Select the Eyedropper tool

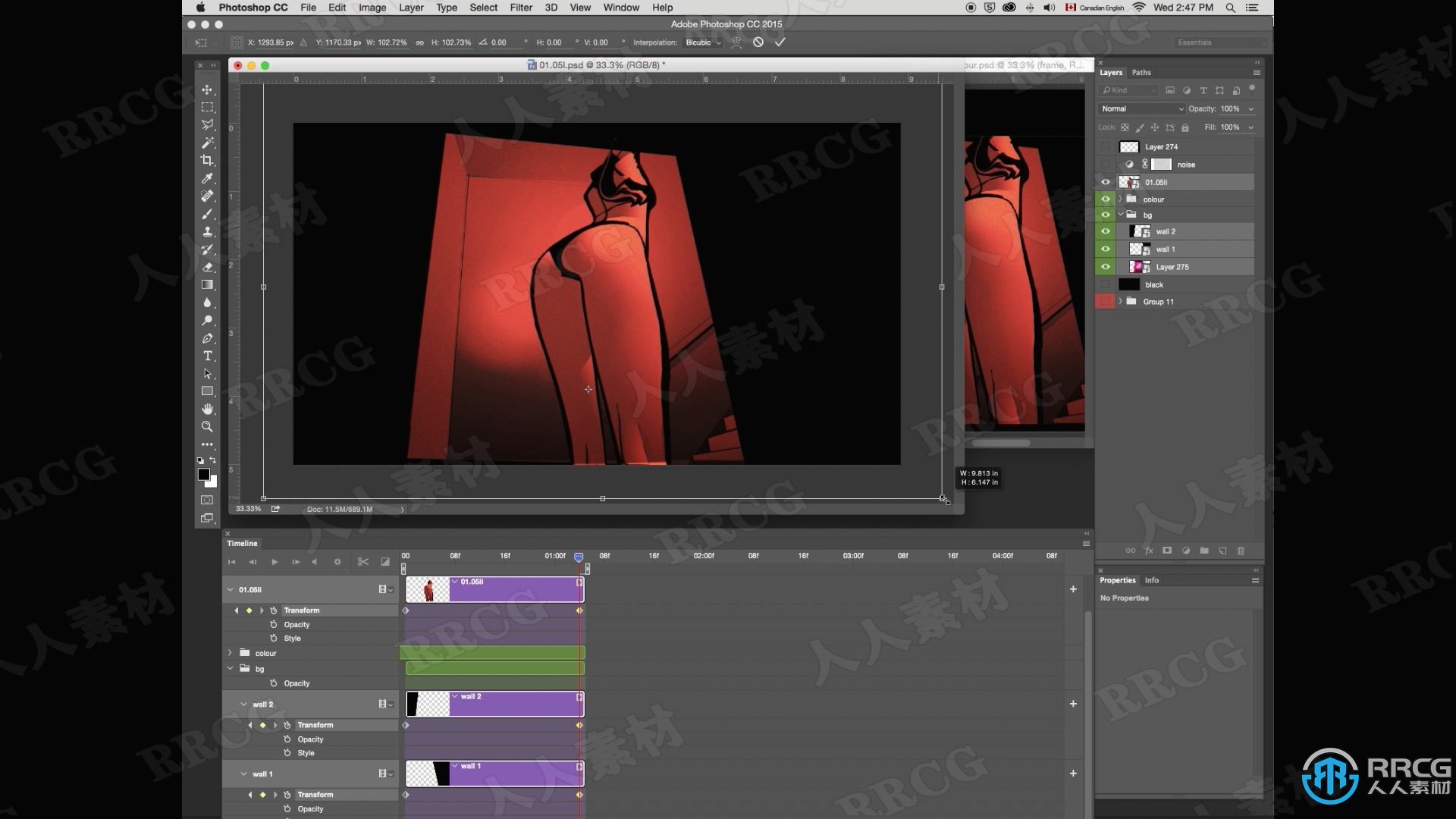coord(207,178)
